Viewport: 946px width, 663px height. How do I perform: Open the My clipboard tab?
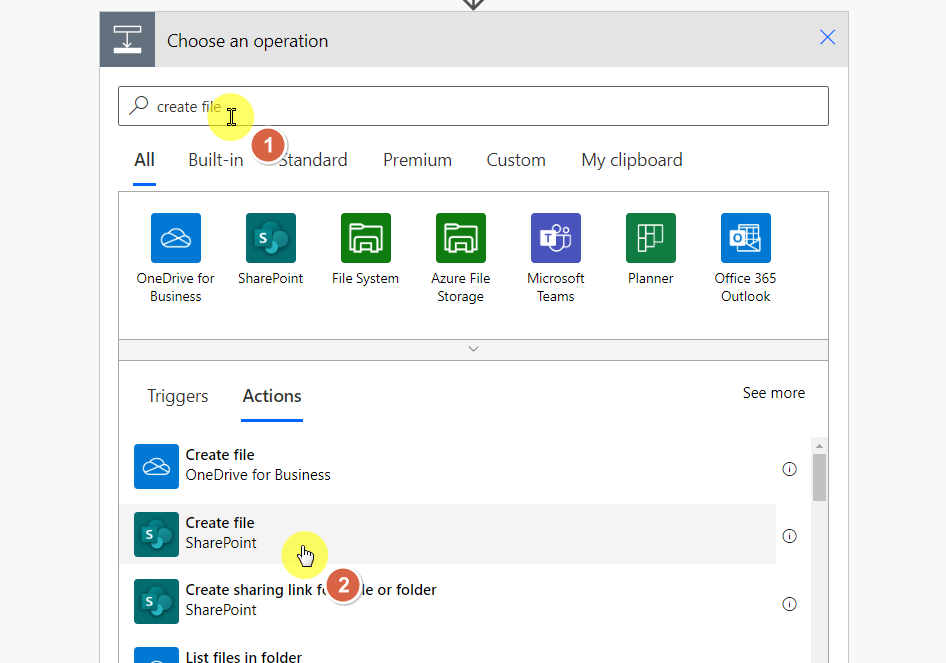[x=632, y=160]
